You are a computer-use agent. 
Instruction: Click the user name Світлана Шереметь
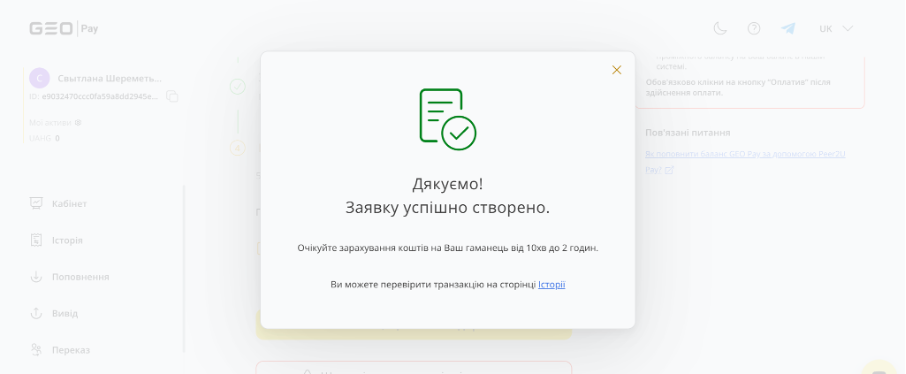(110, 78)
